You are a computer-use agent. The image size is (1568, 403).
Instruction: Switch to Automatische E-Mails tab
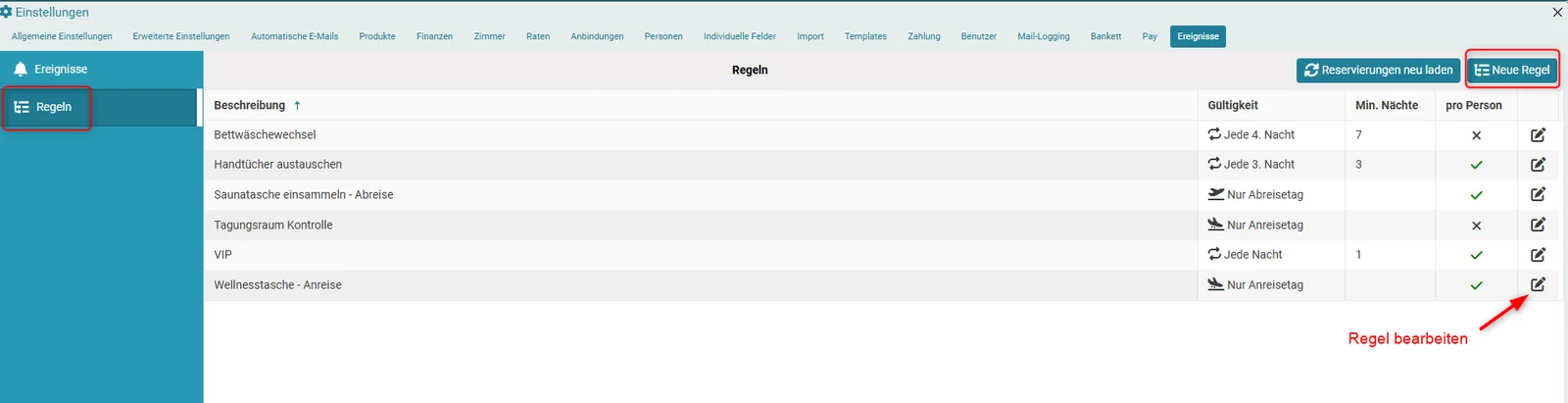click(294, 36)
